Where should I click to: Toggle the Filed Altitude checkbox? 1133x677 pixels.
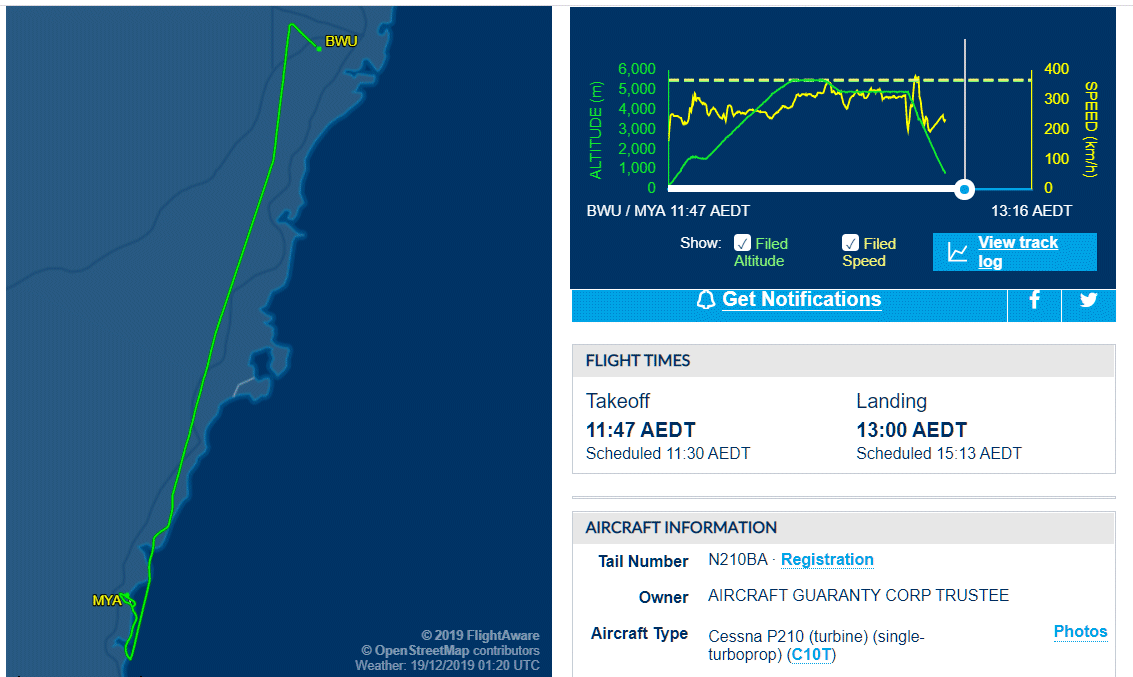click(x=742, y=243)
